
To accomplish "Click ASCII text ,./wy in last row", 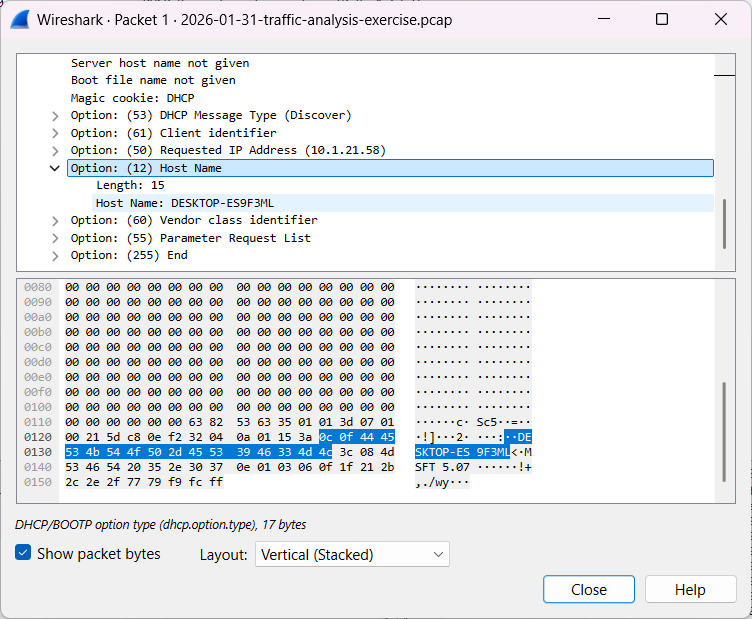I will 433,482.
